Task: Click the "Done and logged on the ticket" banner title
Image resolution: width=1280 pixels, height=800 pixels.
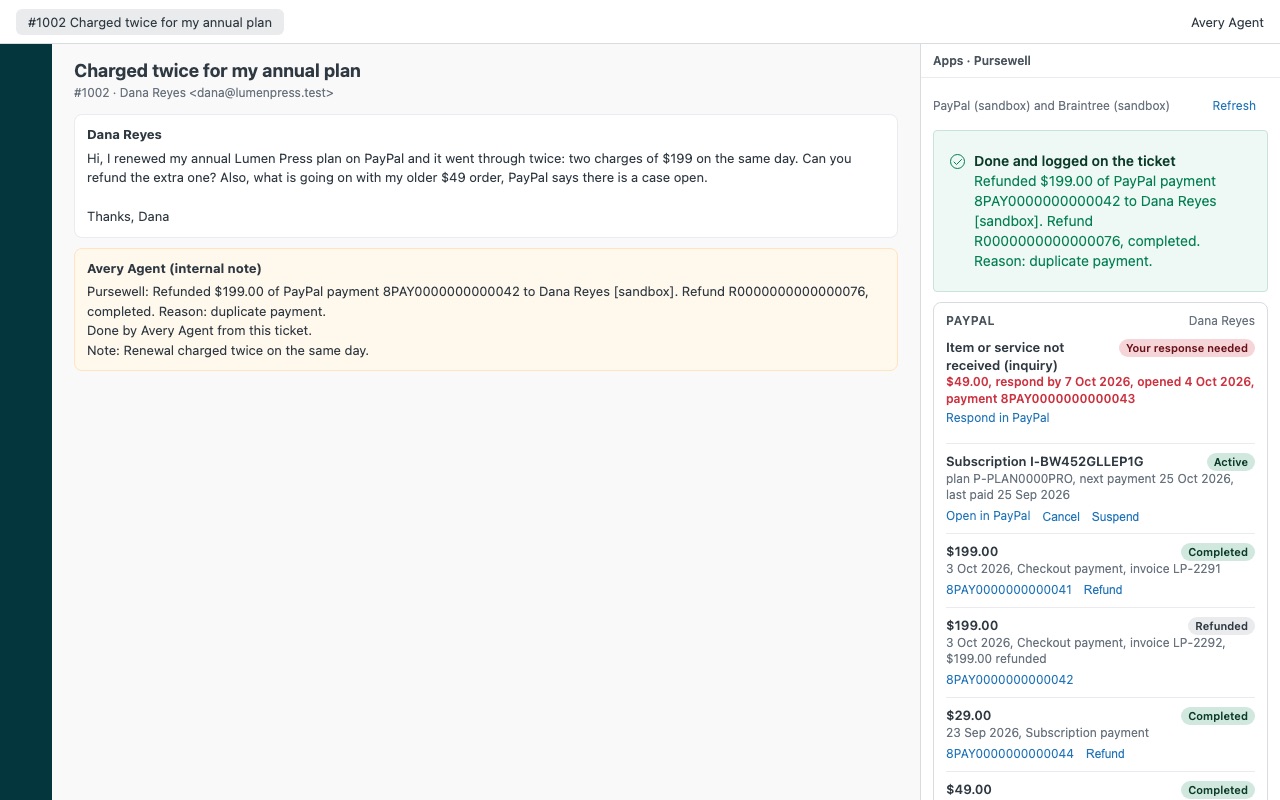Action: (x=1075, y=161)
